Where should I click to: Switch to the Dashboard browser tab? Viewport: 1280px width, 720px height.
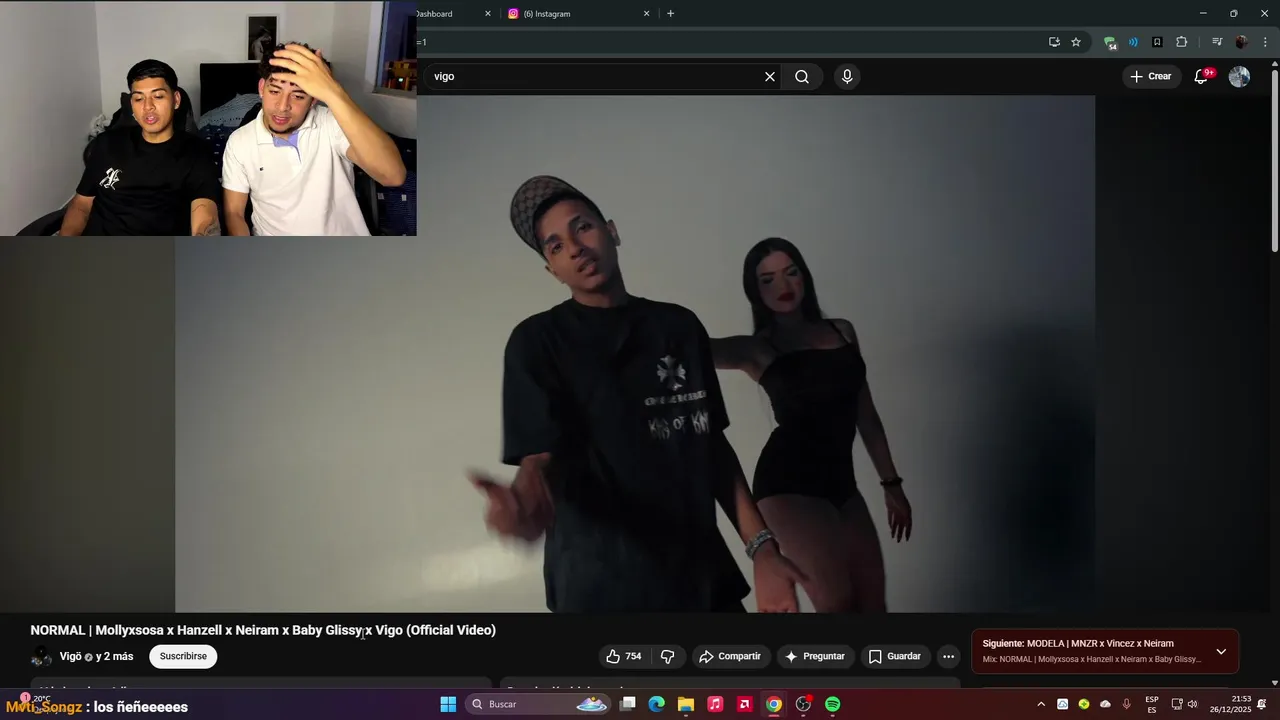click(x=450, y=13)
